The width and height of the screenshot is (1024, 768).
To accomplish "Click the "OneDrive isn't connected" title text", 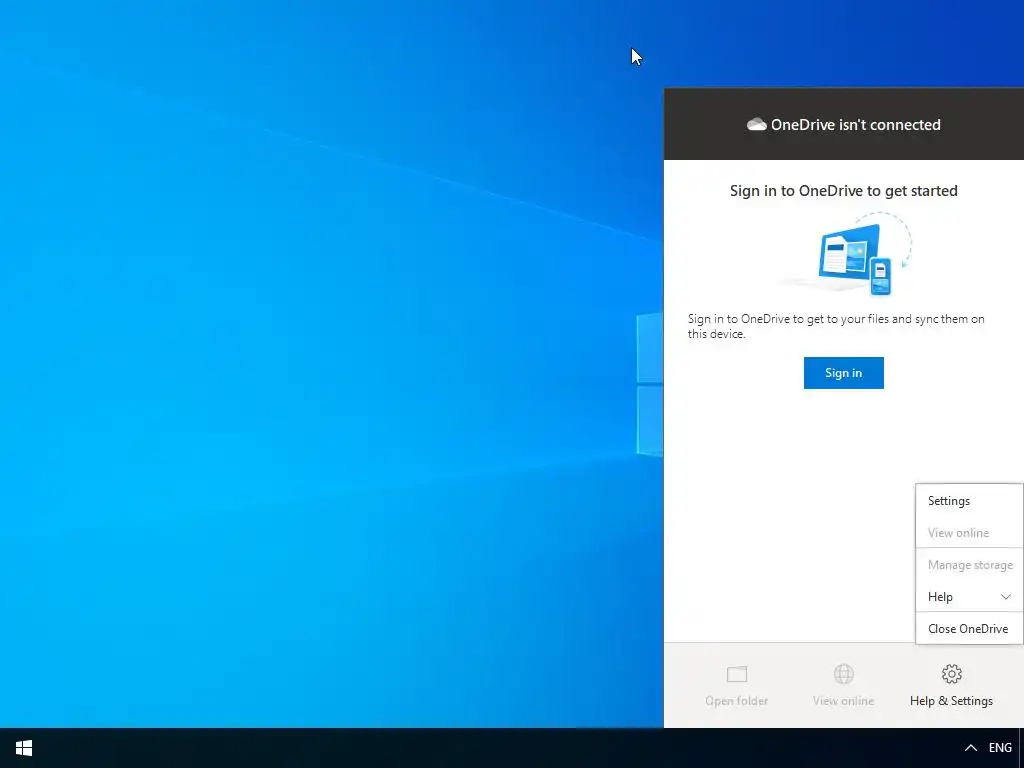I will (855, 125).
